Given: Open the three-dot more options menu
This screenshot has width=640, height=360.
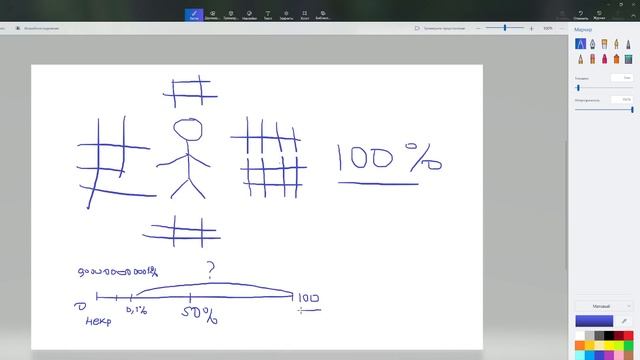Looking at the screenshot, I should point(562,28).
